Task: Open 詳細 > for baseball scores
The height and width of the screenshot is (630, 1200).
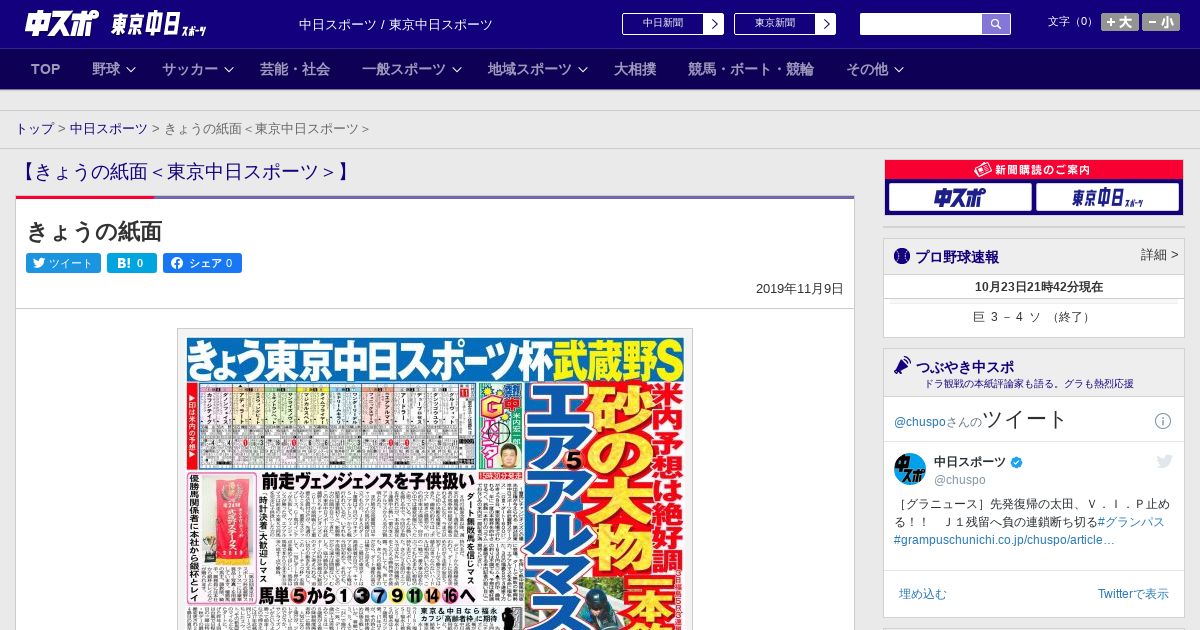Action: click(1160, 255)
